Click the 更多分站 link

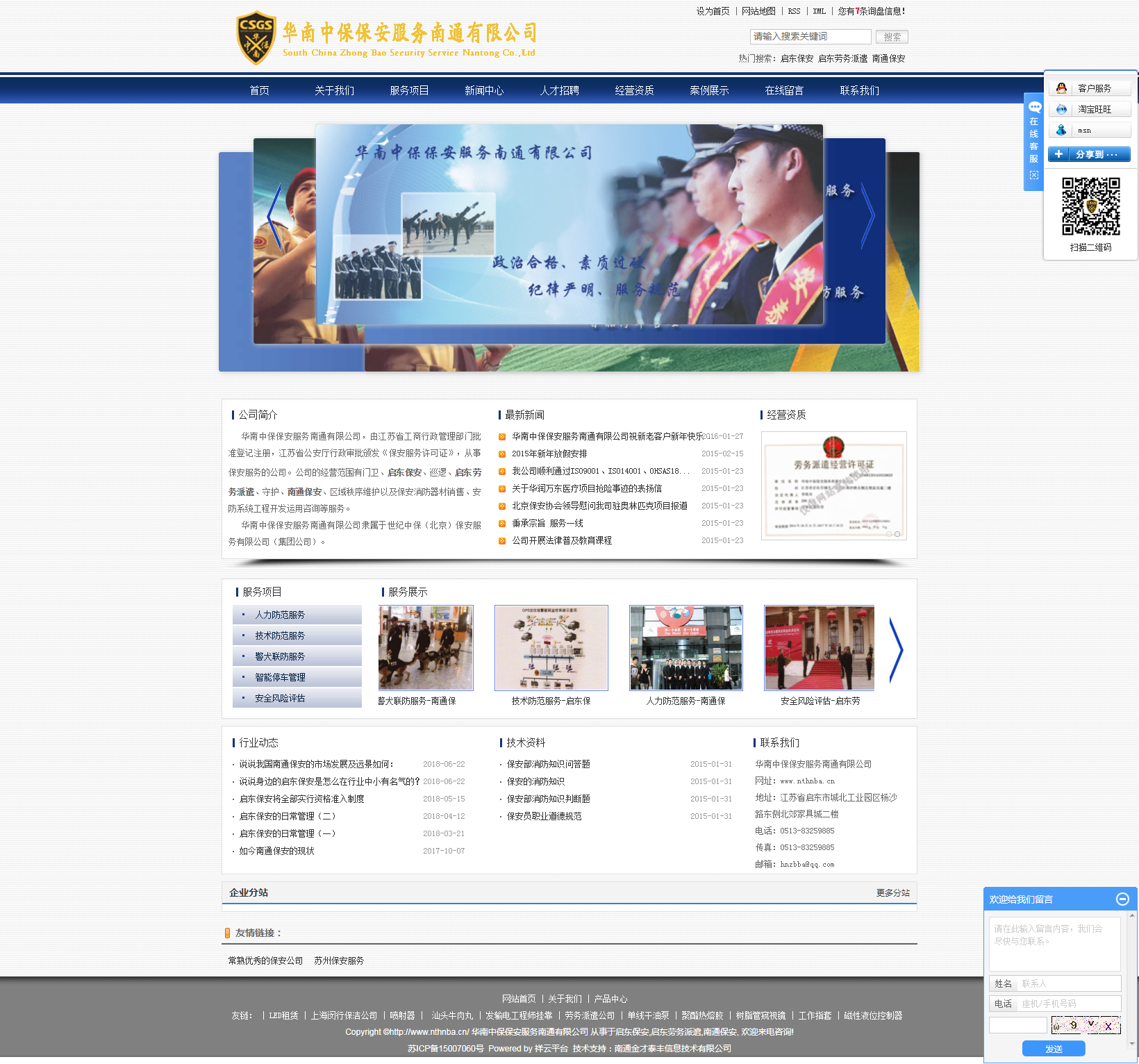[x=893, y=894]
